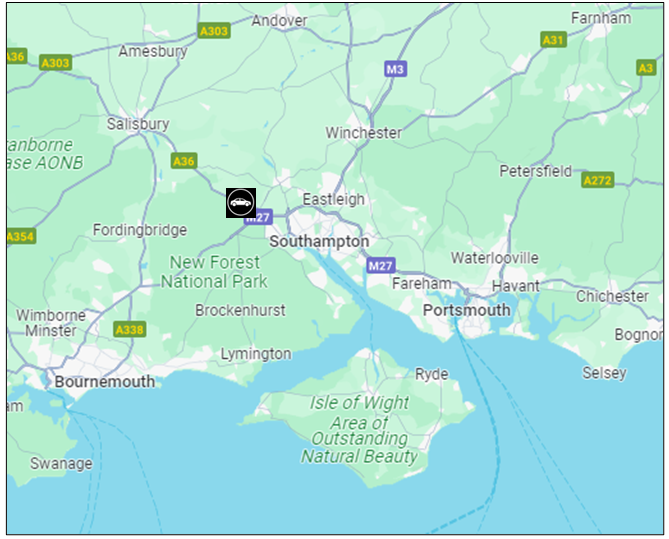Click the A338 road shield
The height and width of the screenshot is (539, 669).
pos(130,330)
